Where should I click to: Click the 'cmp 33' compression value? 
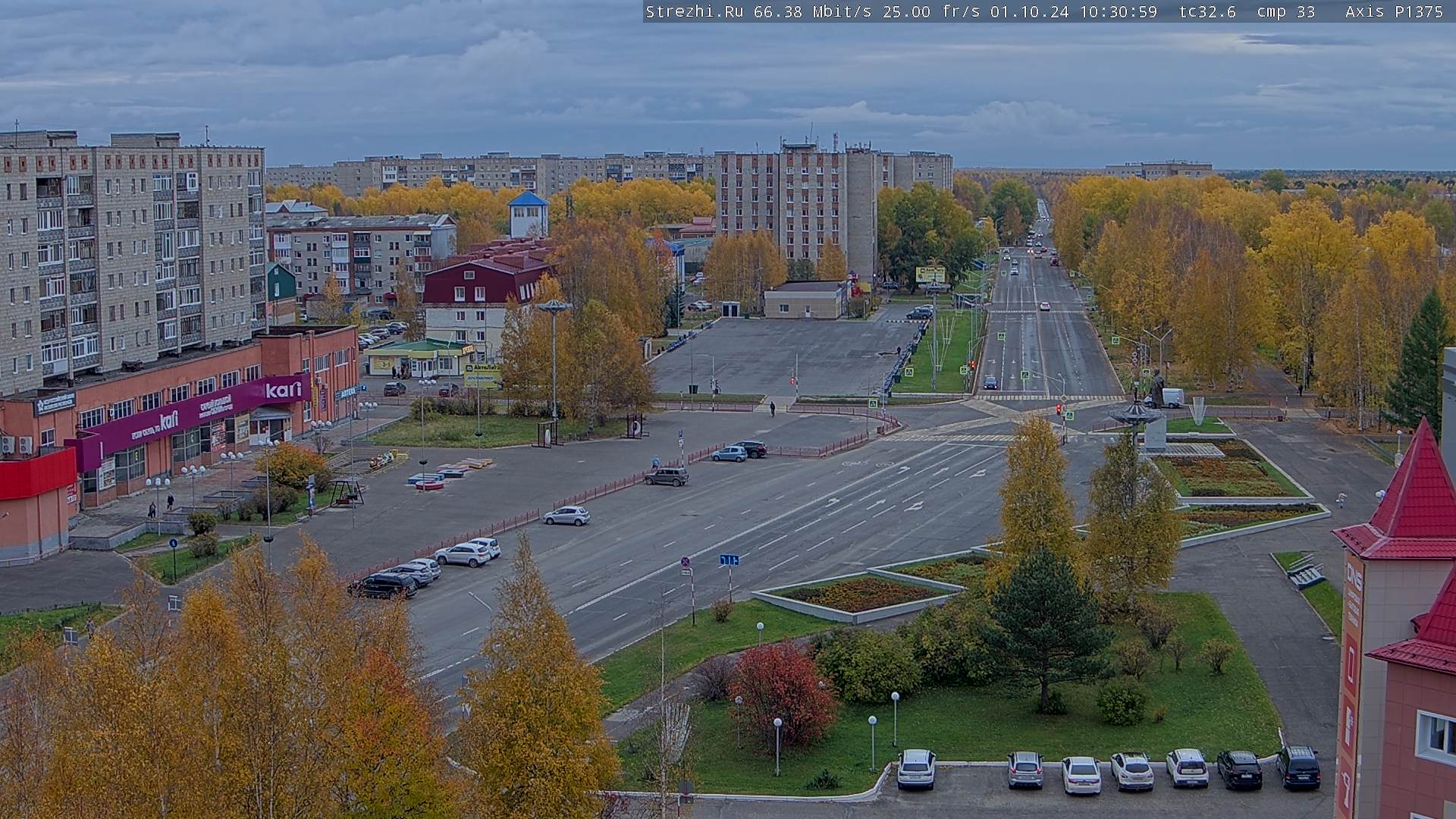pyautogui.click(x=1286, y=11)
